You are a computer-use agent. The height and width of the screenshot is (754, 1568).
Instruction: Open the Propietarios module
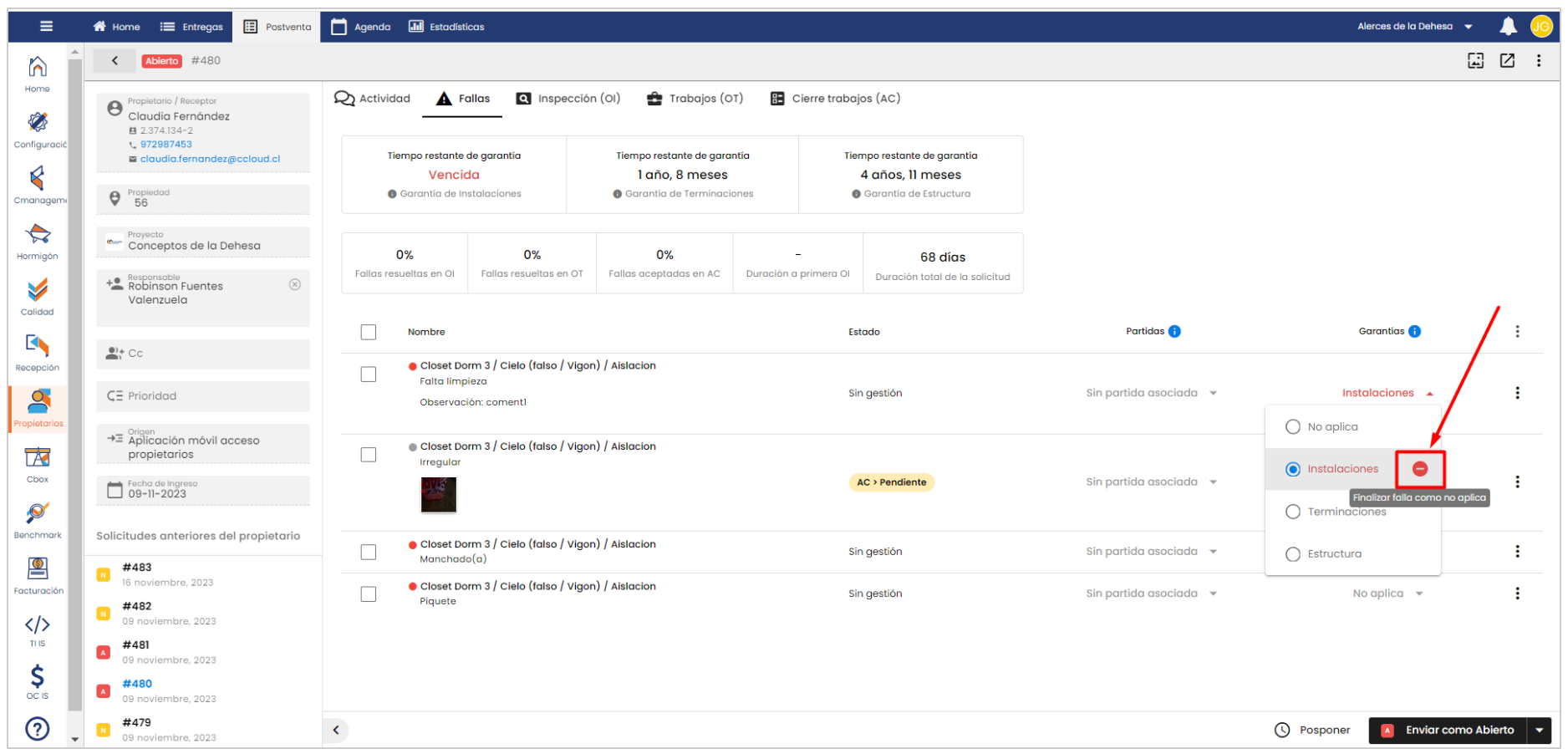click(x=38, y=409)
